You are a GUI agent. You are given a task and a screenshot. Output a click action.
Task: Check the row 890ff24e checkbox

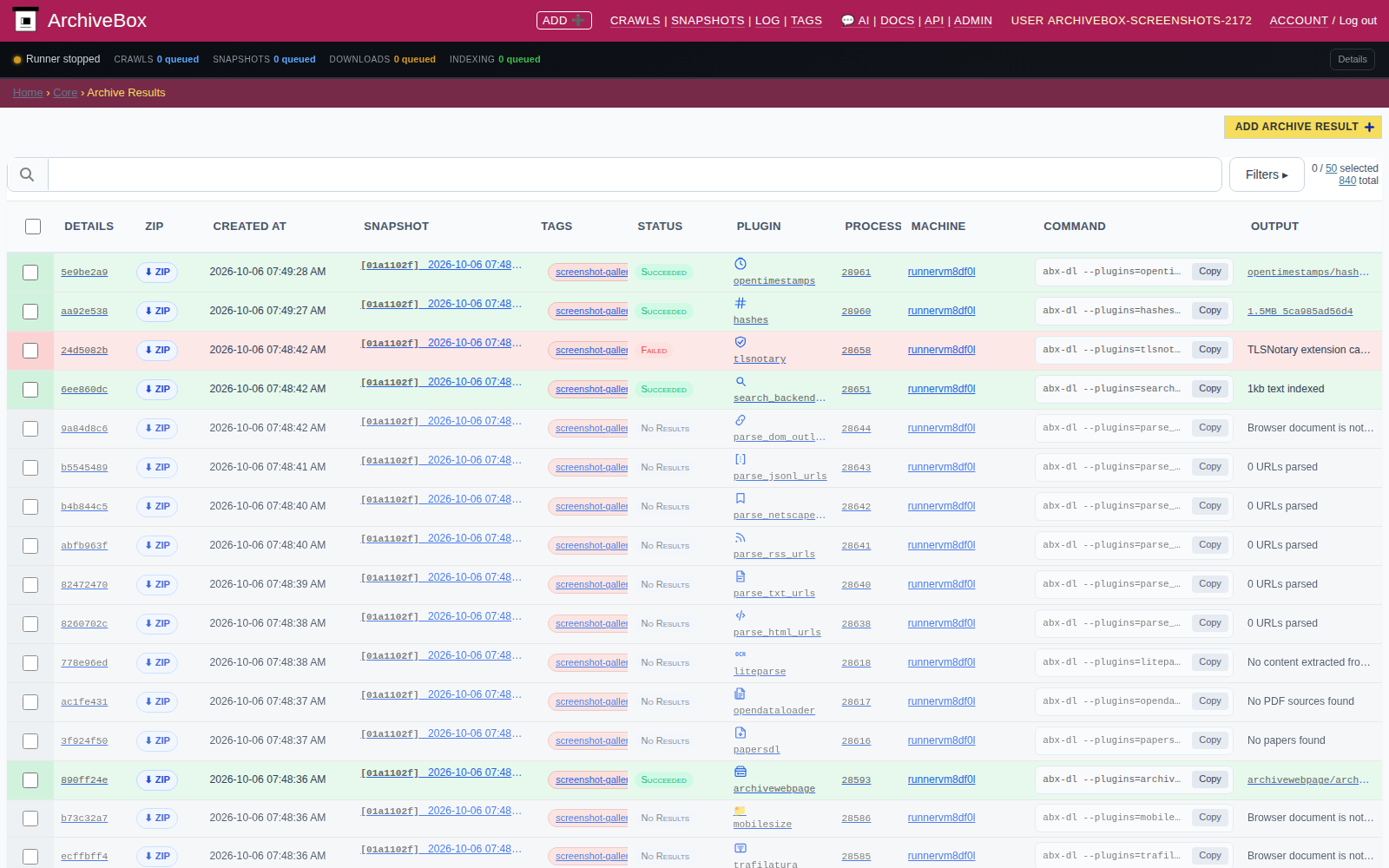pos(30,780)
